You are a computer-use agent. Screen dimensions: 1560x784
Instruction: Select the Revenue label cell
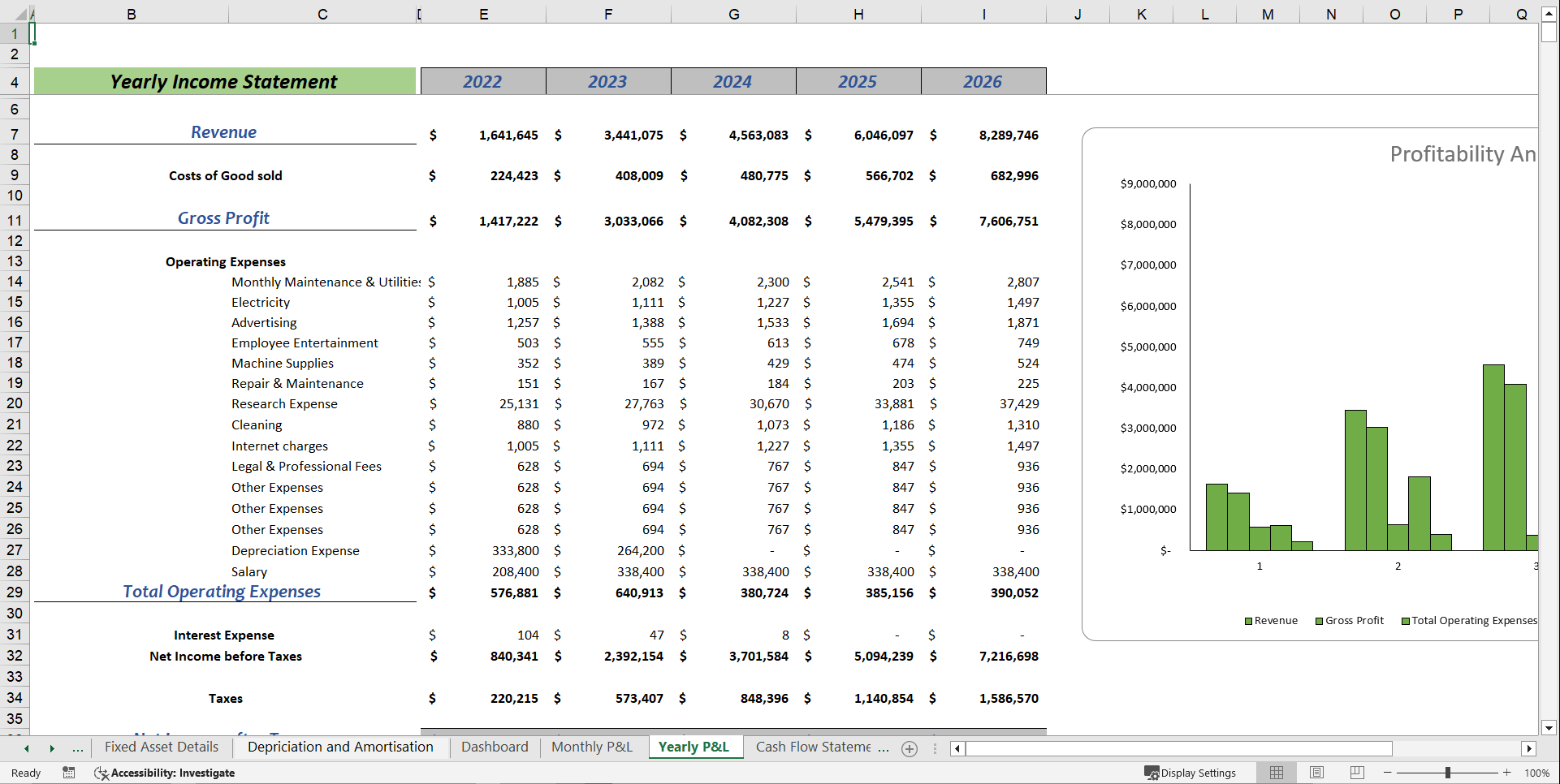[x=224, y=132]
